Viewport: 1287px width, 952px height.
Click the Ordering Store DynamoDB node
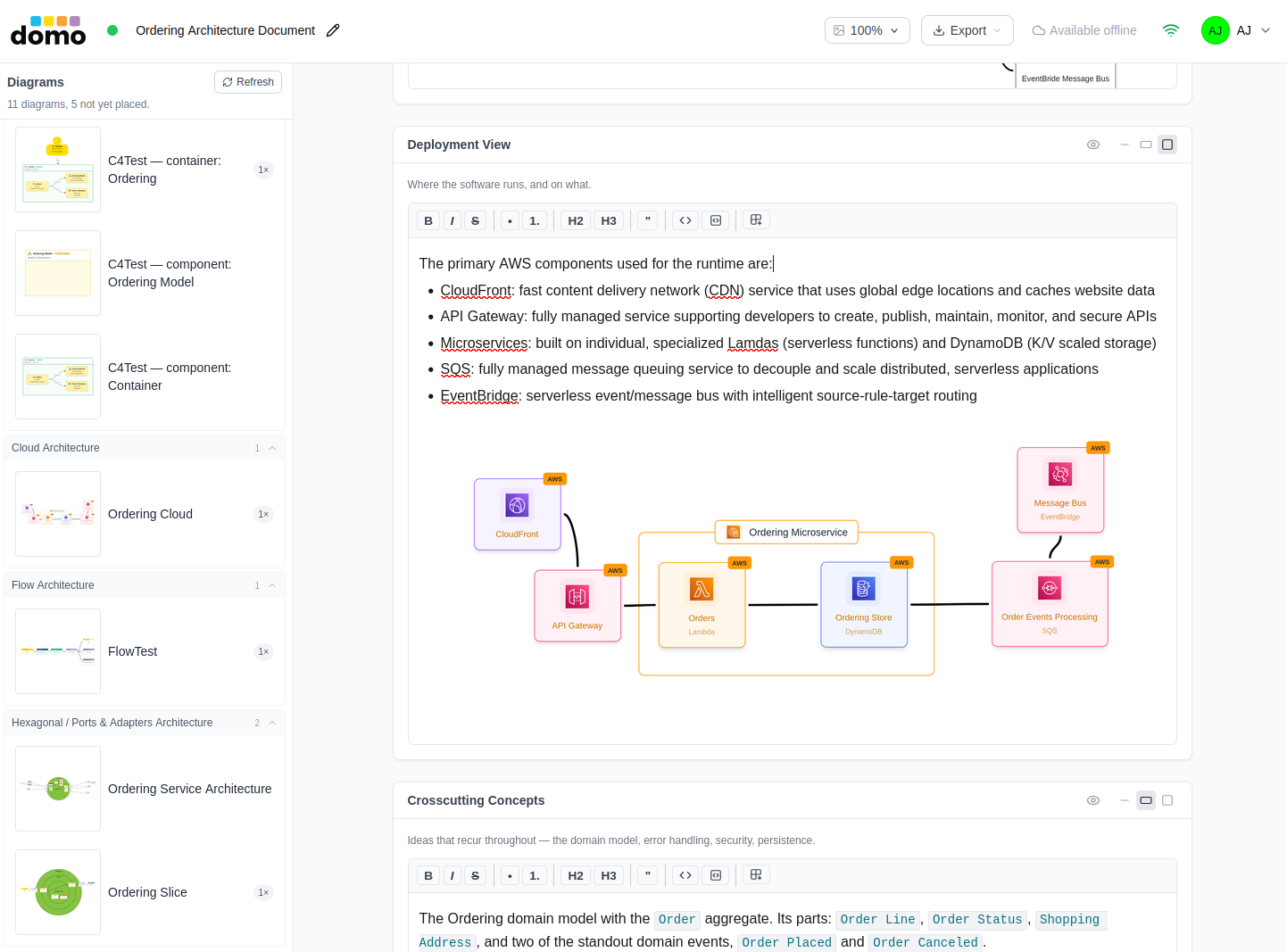coord(864,604)
